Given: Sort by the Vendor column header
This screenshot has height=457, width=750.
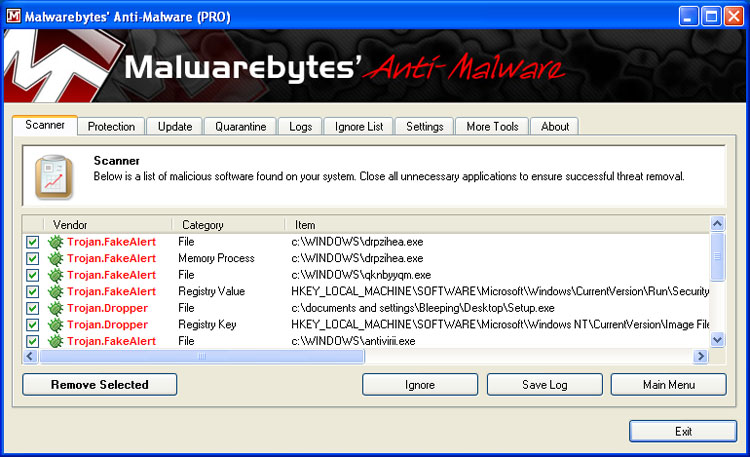Looking at the screenshot, I should pos(108,225).
